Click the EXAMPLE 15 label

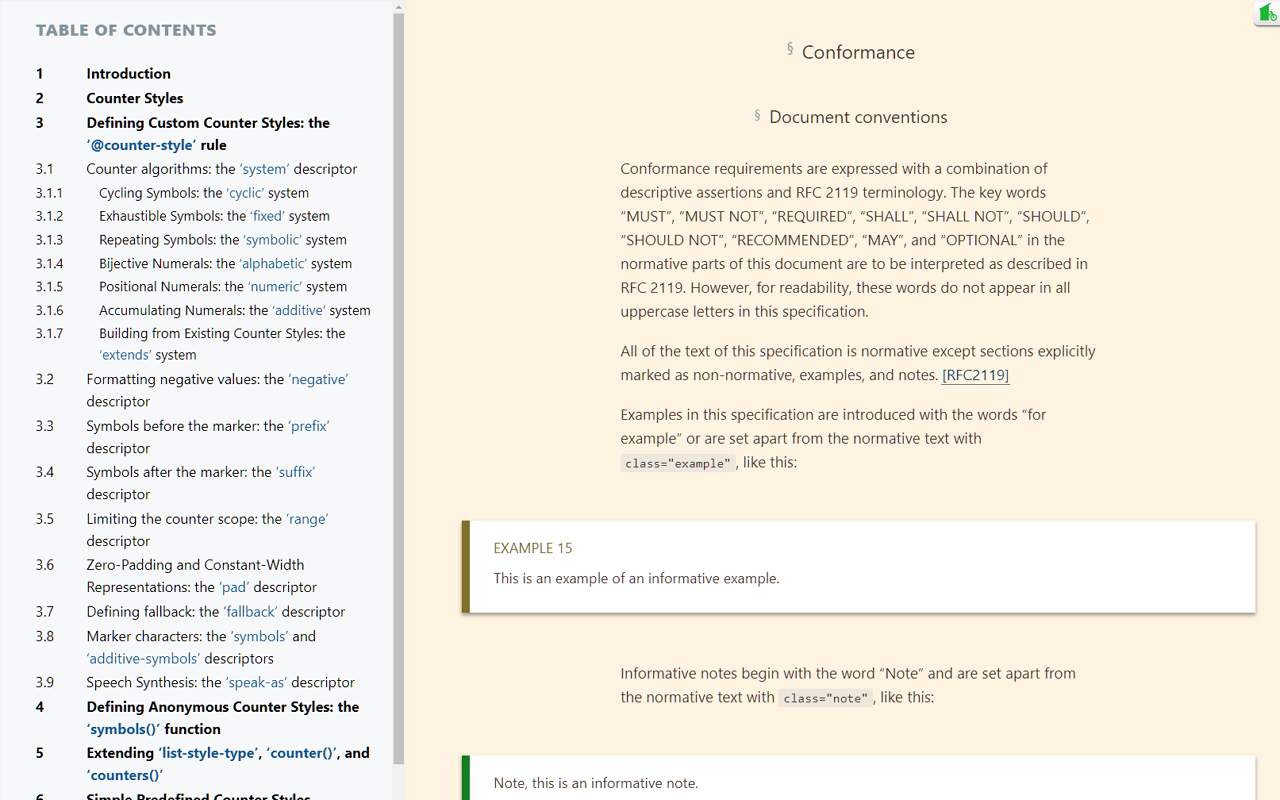(x=533, y=548)
